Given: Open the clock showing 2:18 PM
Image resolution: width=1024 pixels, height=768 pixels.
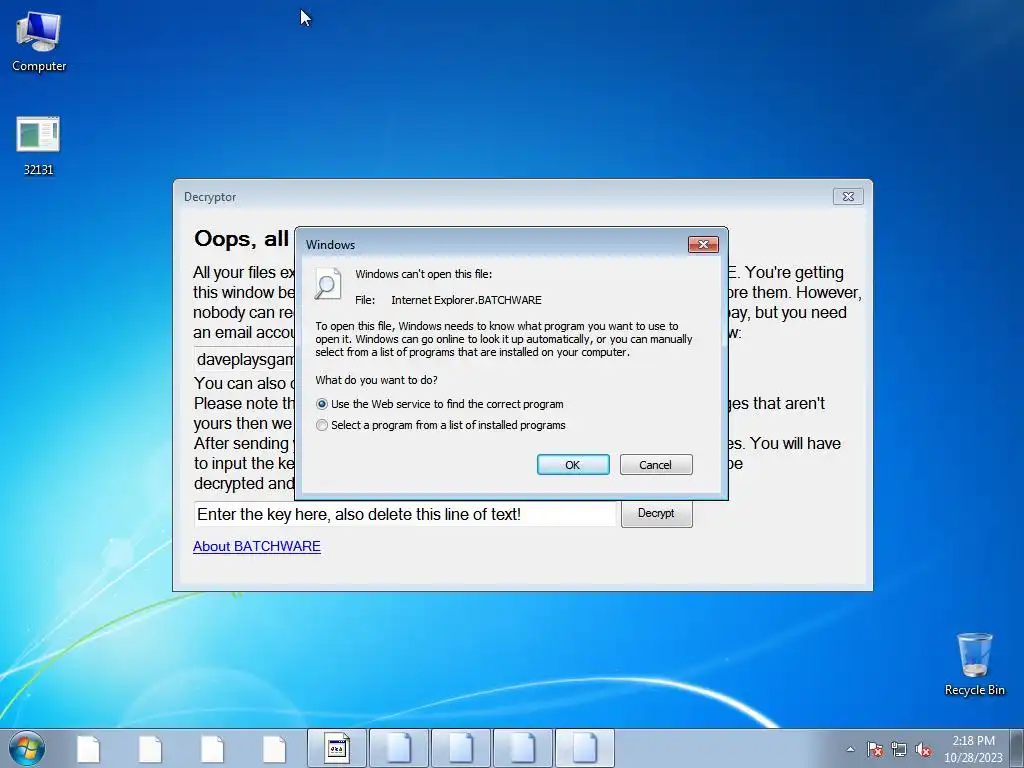Looking at the screenshot, I should [973, 749].
